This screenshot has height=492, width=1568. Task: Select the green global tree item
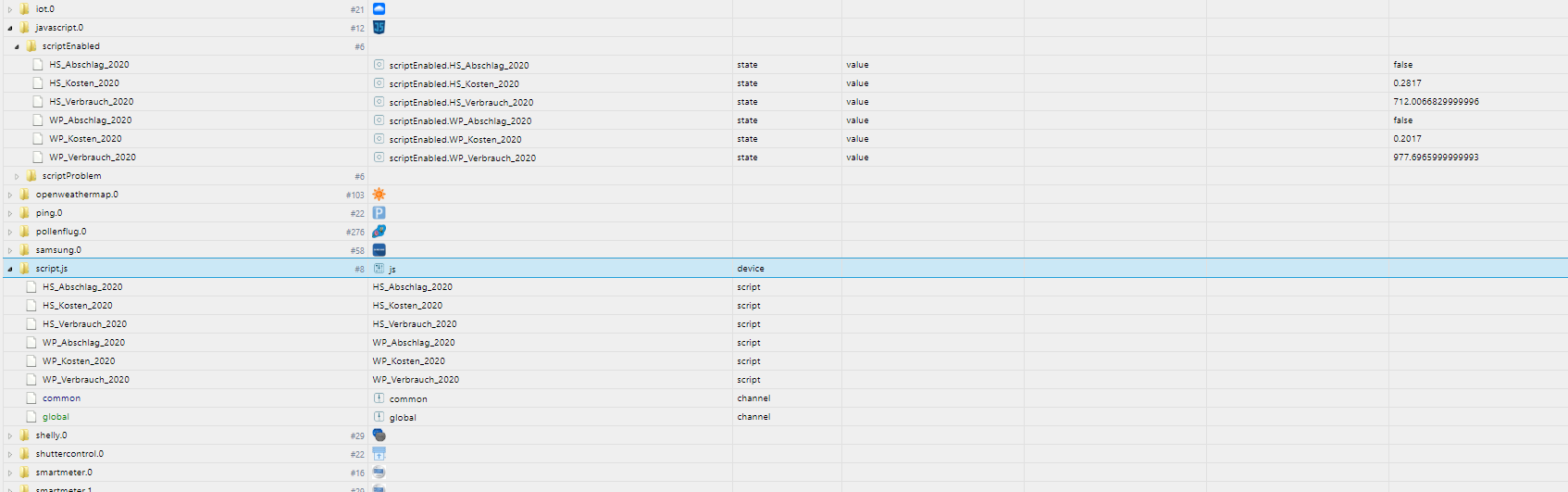[x=56, y=417]
